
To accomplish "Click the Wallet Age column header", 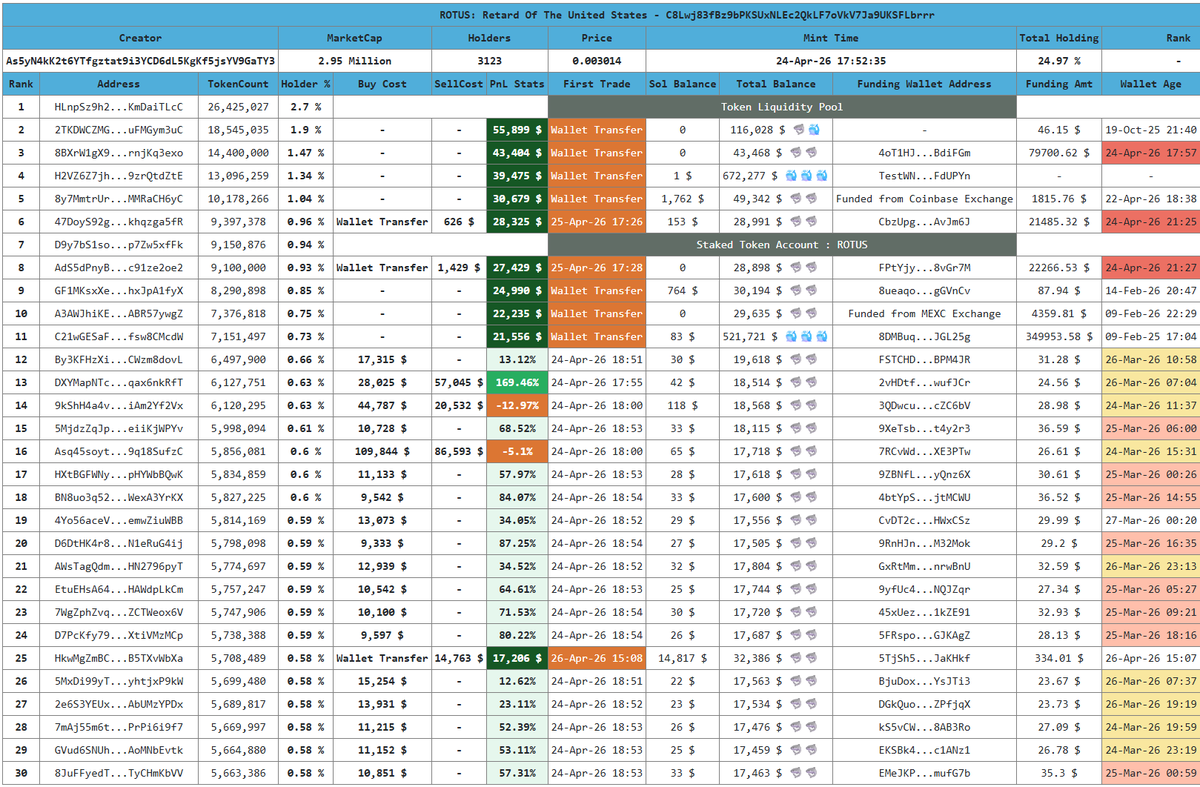I will pos(1150,84).
